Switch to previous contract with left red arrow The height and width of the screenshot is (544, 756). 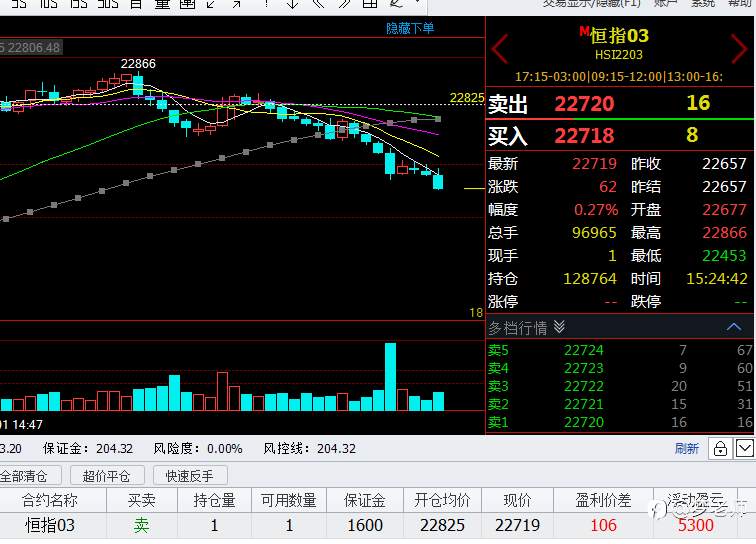500,48
